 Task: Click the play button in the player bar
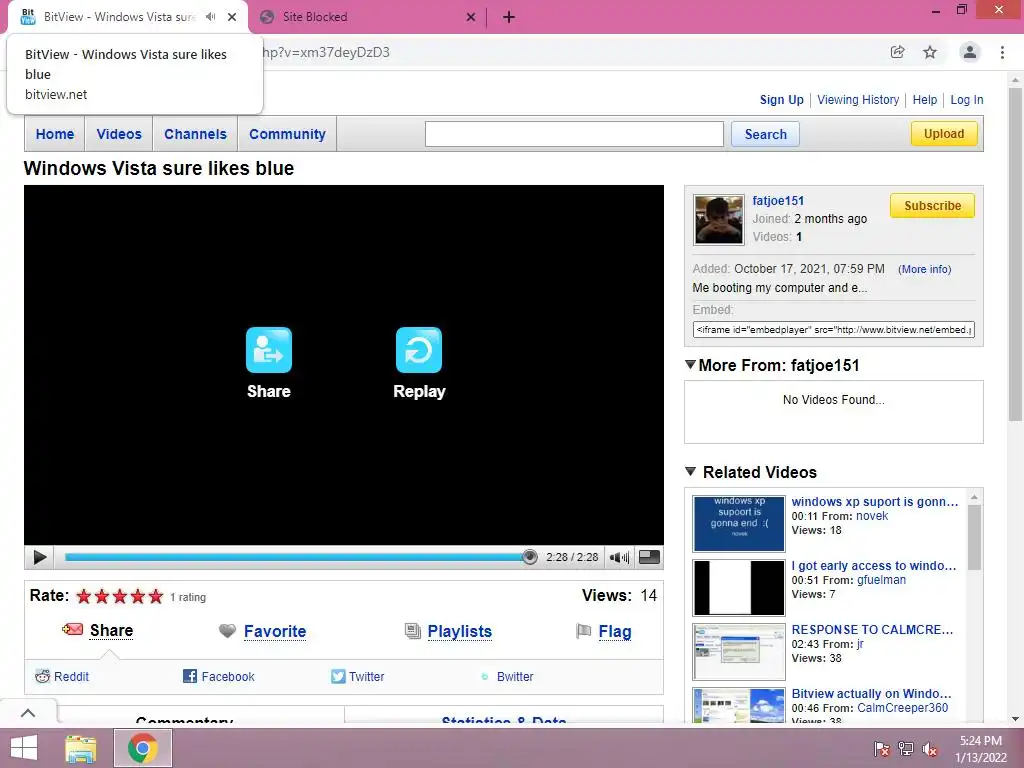click(39, 557)
